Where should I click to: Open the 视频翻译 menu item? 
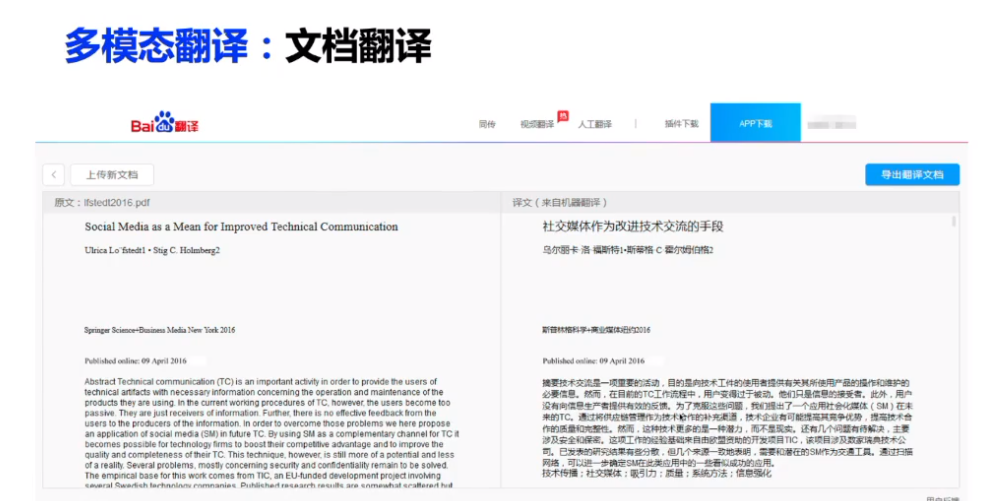click(x=537, y=124)
